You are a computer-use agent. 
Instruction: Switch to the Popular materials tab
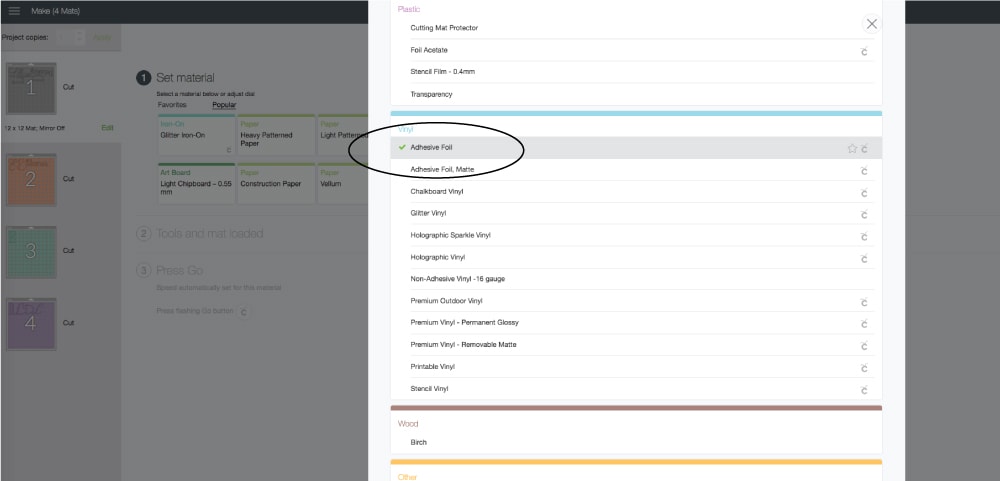[224, 104]
